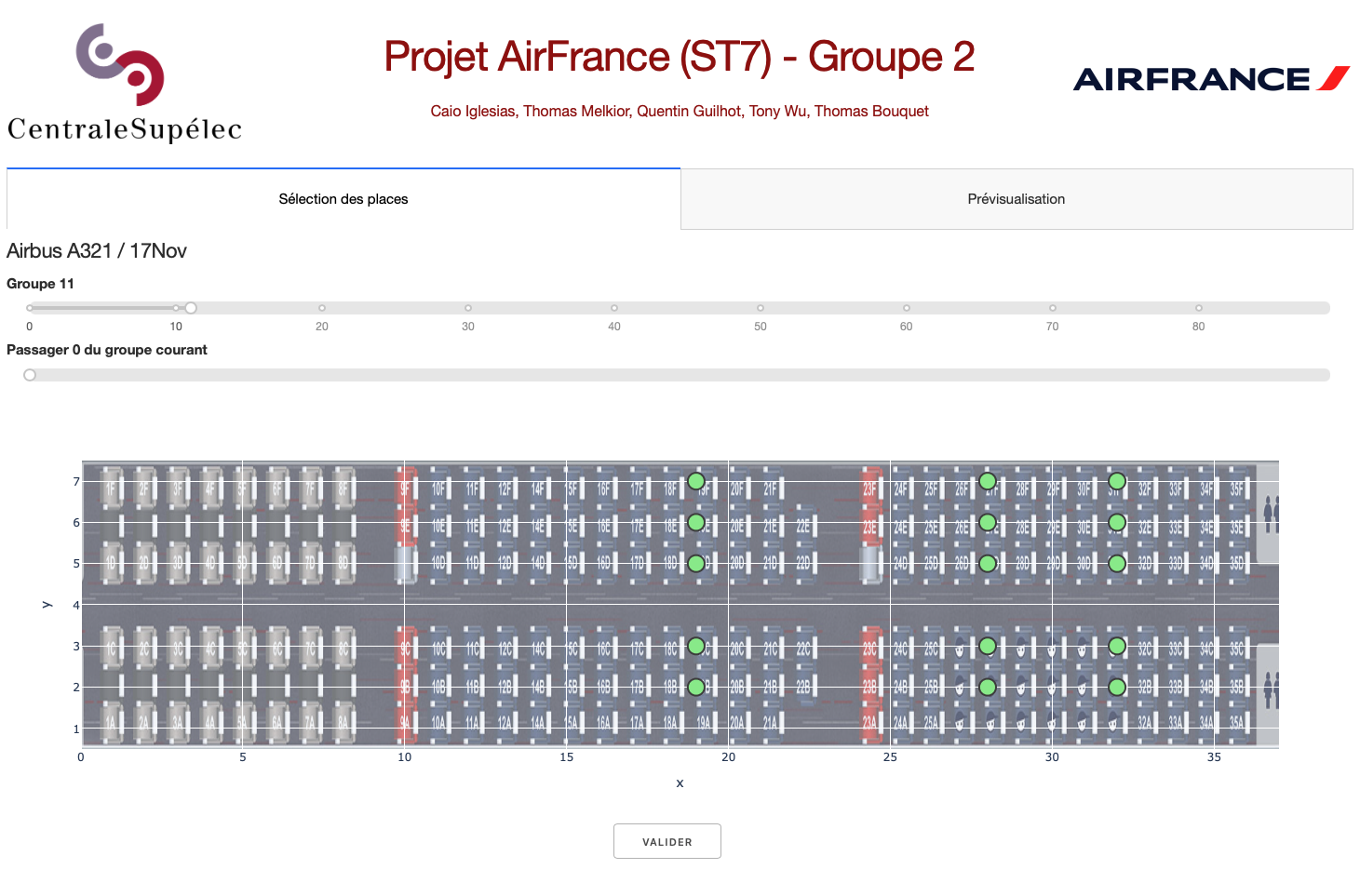This screenshot has height=896, width=1360.
Task: Set group slider to mark 40
Action: [614, 308]
